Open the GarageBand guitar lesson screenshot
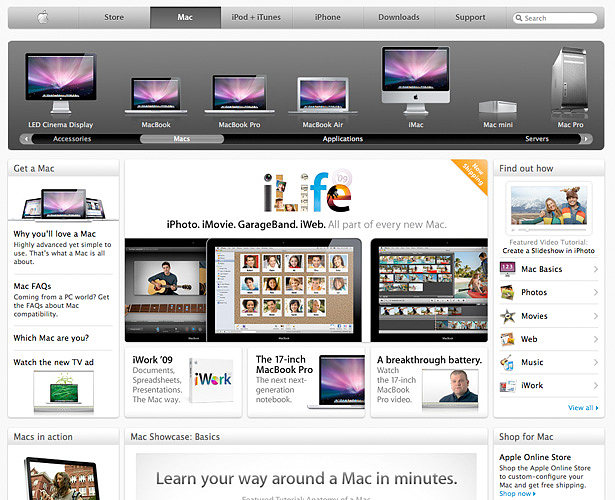Image resolution: width=615 pixels, height=500 pixels. (x=166, y=290)
